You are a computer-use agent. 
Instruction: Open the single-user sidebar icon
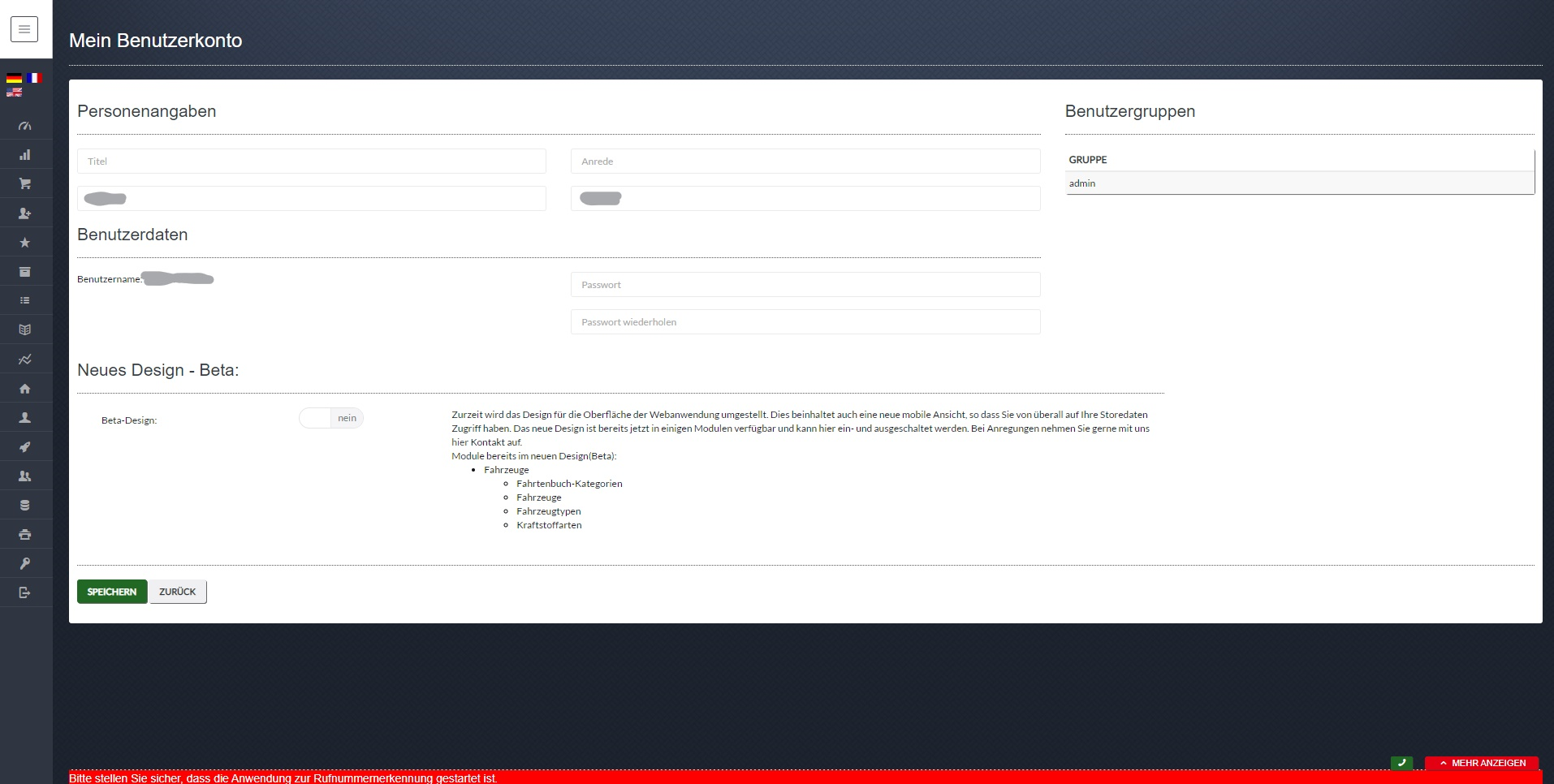(25, 418)
